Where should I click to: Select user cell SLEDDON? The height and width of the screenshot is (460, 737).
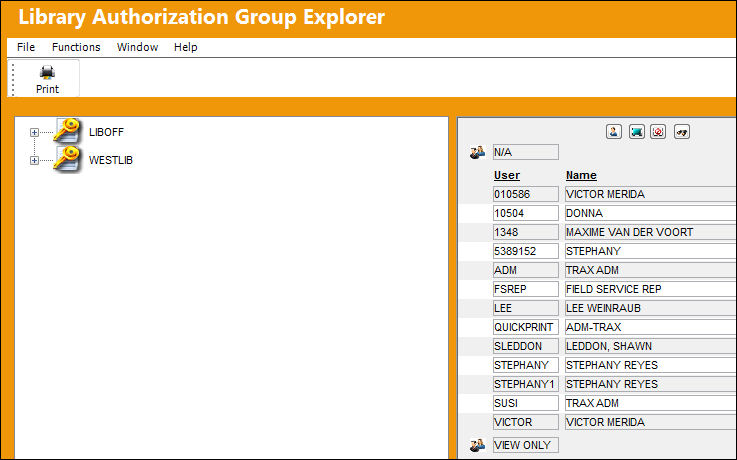coord(526,346)
